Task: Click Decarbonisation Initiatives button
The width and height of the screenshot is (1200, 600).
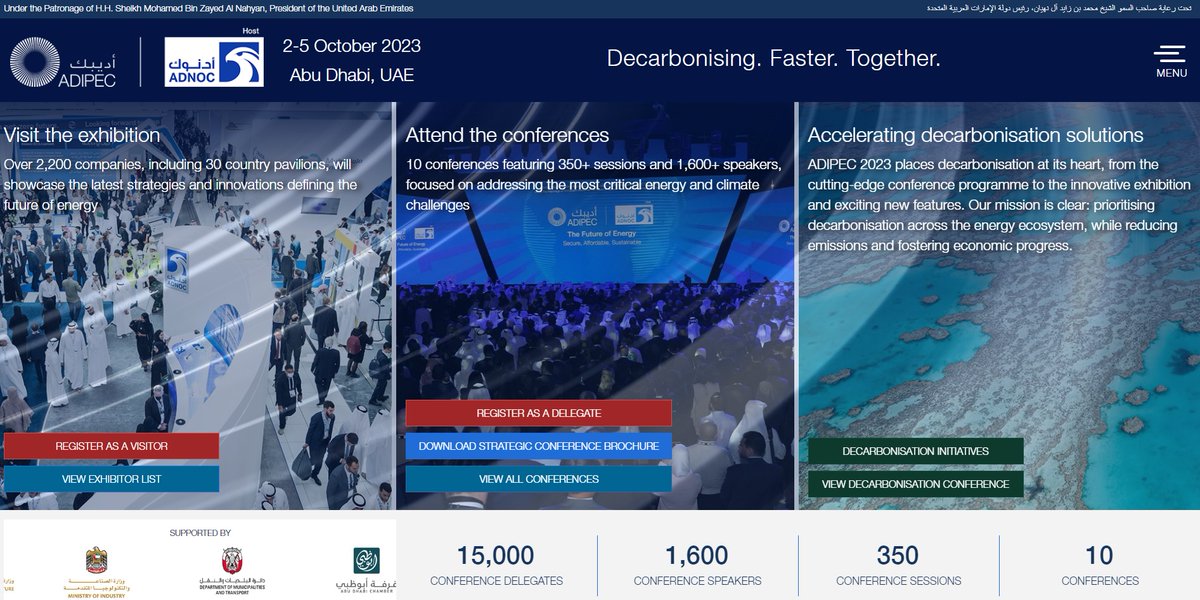Action: (916, 451)
